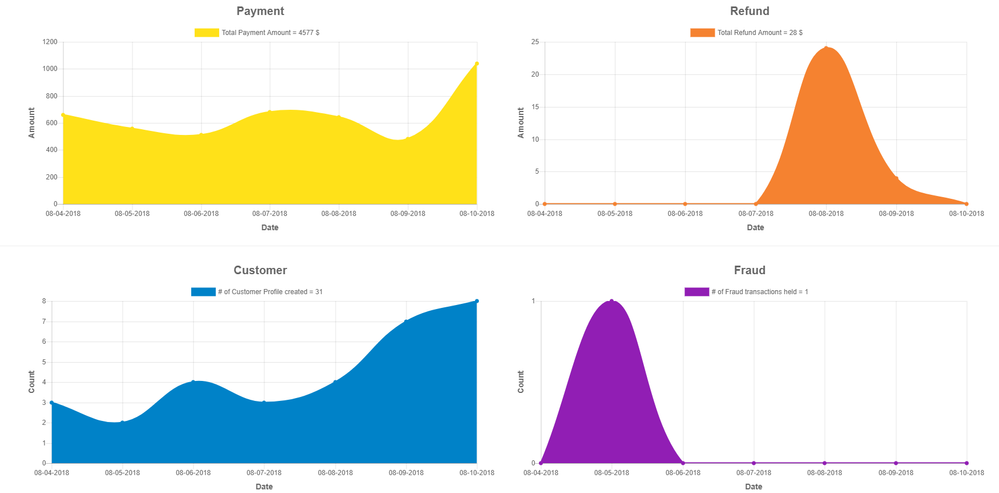Click the blue Customer legend swatch

click(203, 292)
